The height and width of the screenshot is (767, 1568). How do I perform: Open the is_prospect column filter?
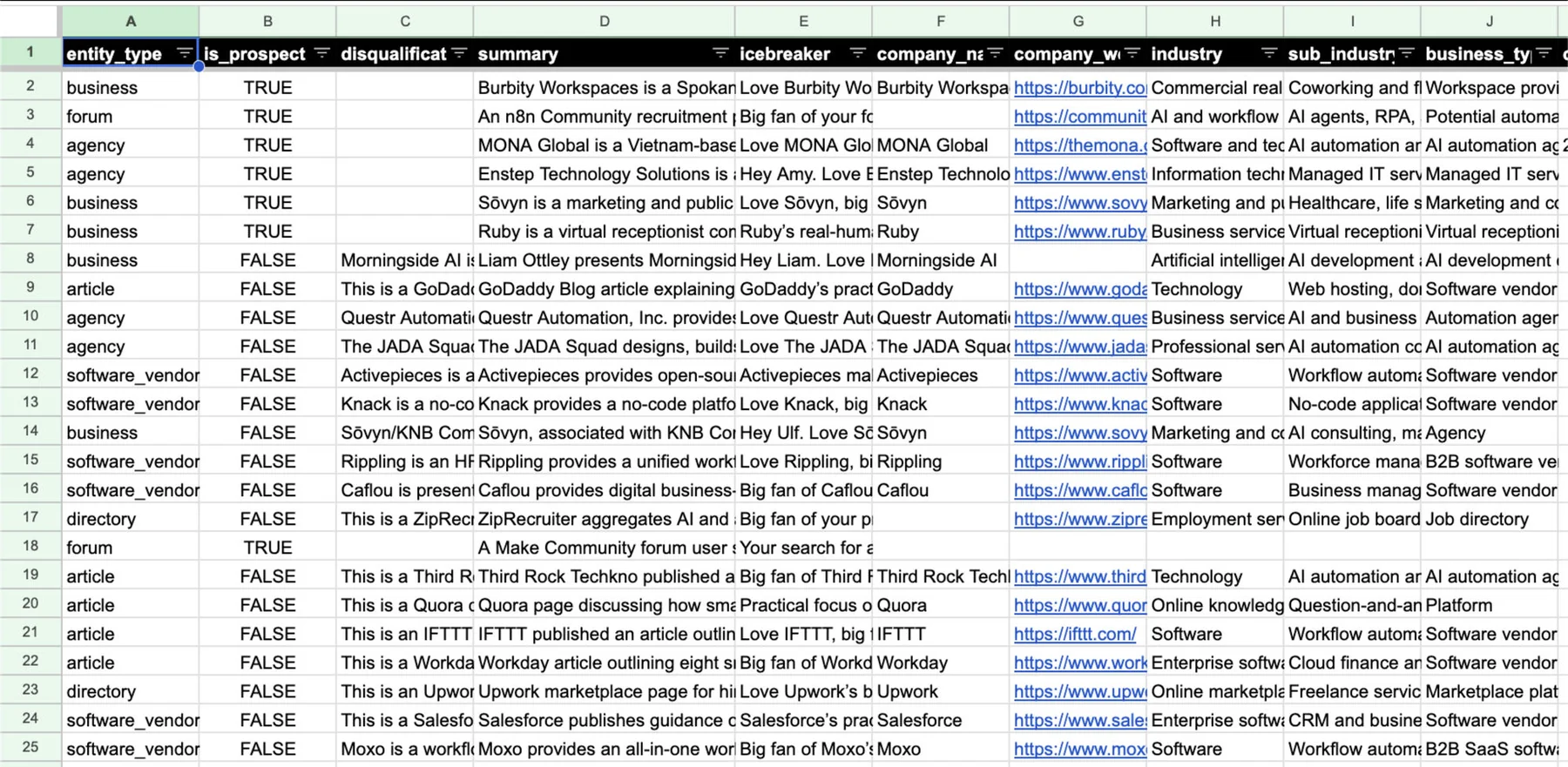click(321, 53)
